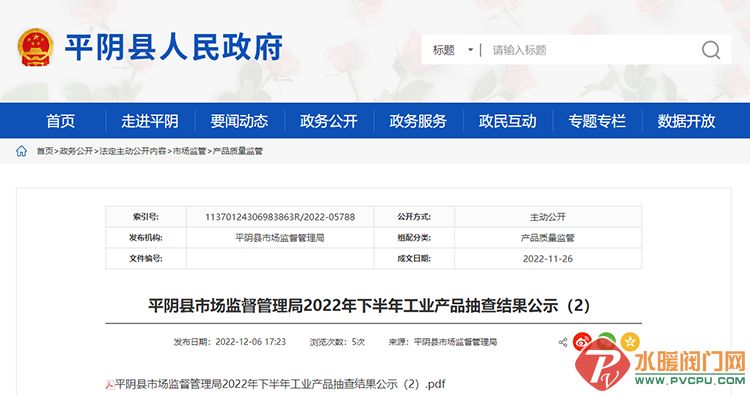Go to 市场监管 breadcrumb link
Image resolution: width=750 pixels, height=395 pixels.
[x=189, y=151]
